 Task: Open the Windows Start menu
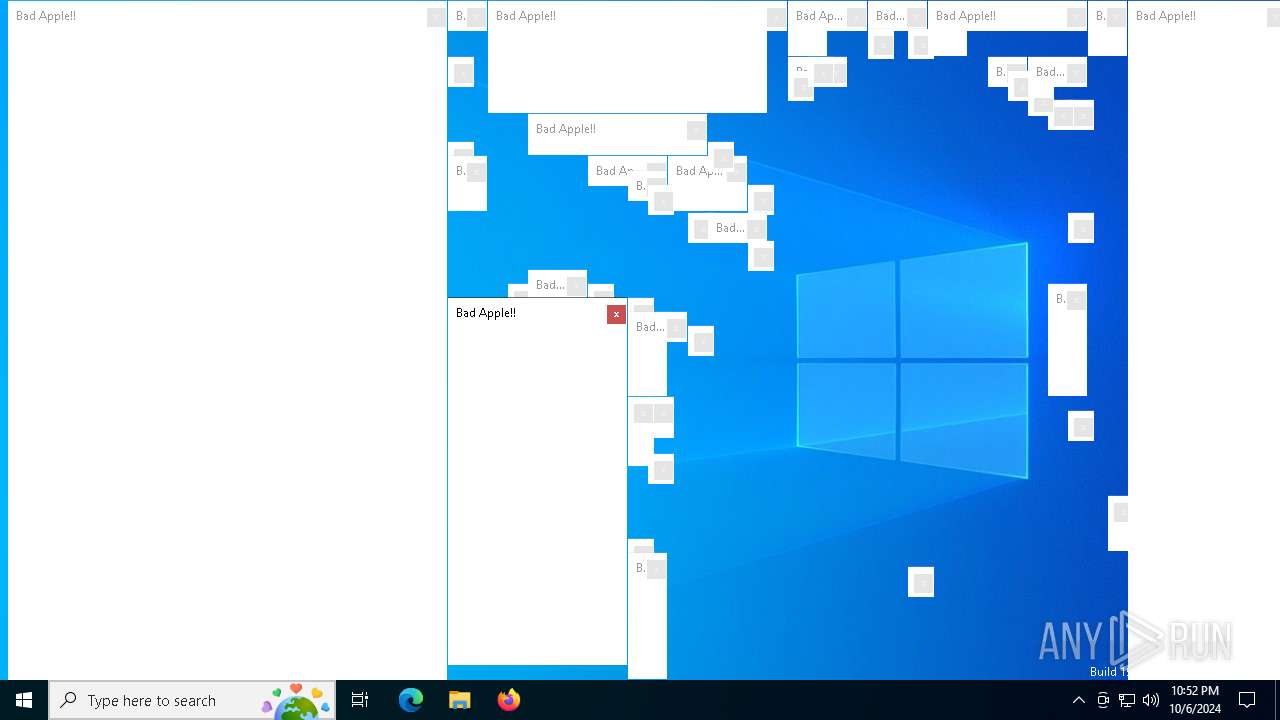(x=24, y=700)
